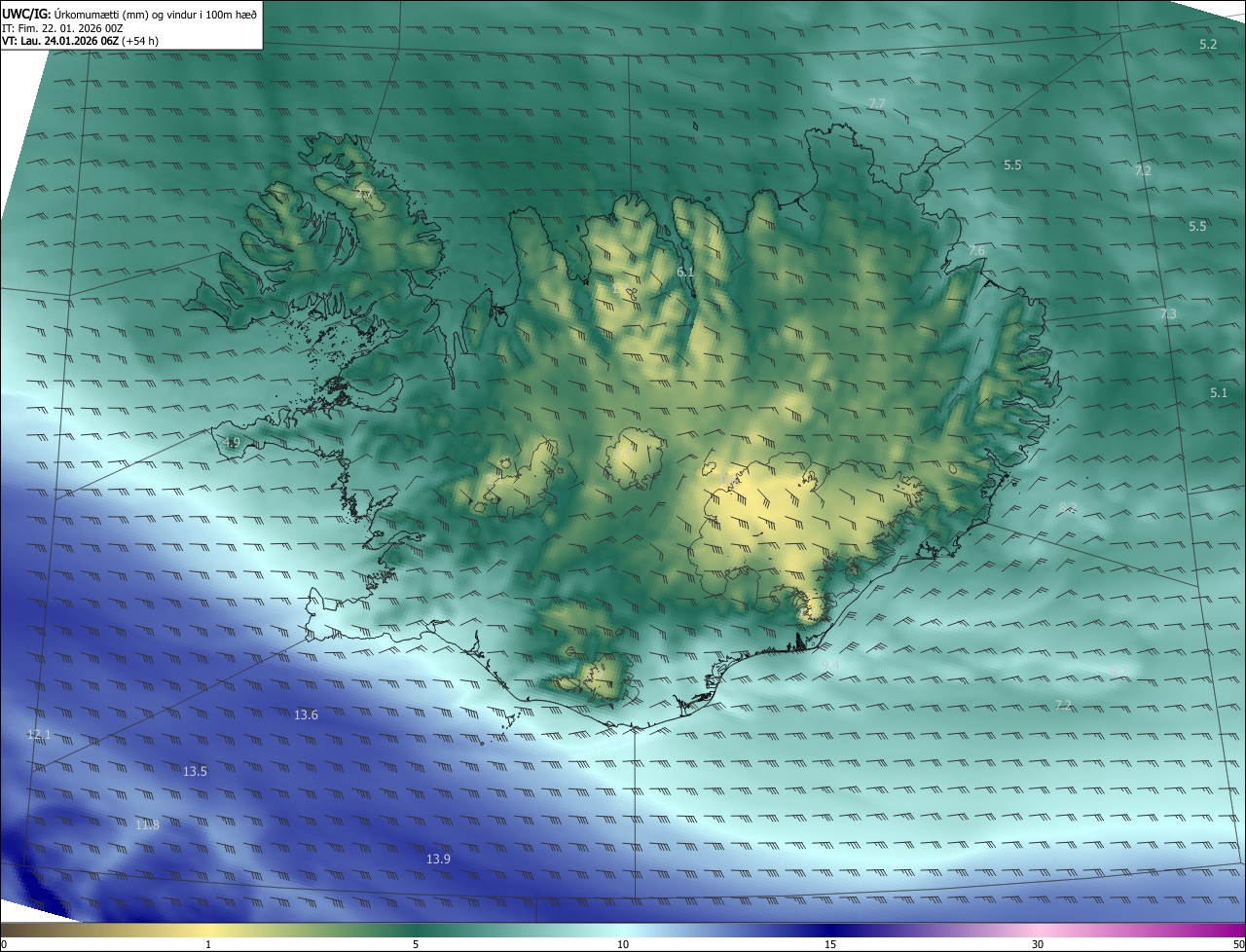
Task: Click the 13.6 value label
Action: (x=306, y=714)
